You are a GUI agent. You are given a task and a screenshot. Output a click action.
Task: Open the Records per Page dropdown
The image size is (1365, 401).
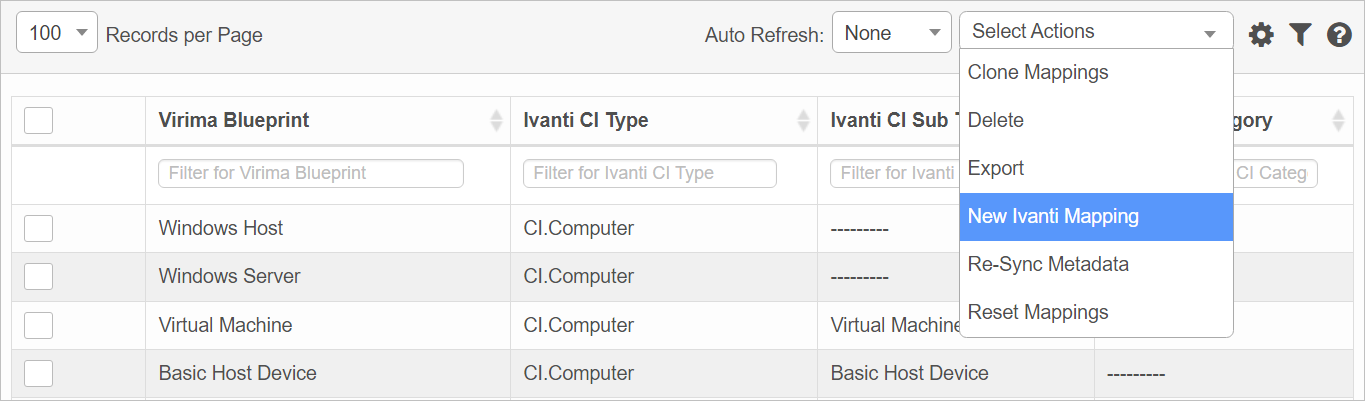pyautogui.click(x=57, y=33)
